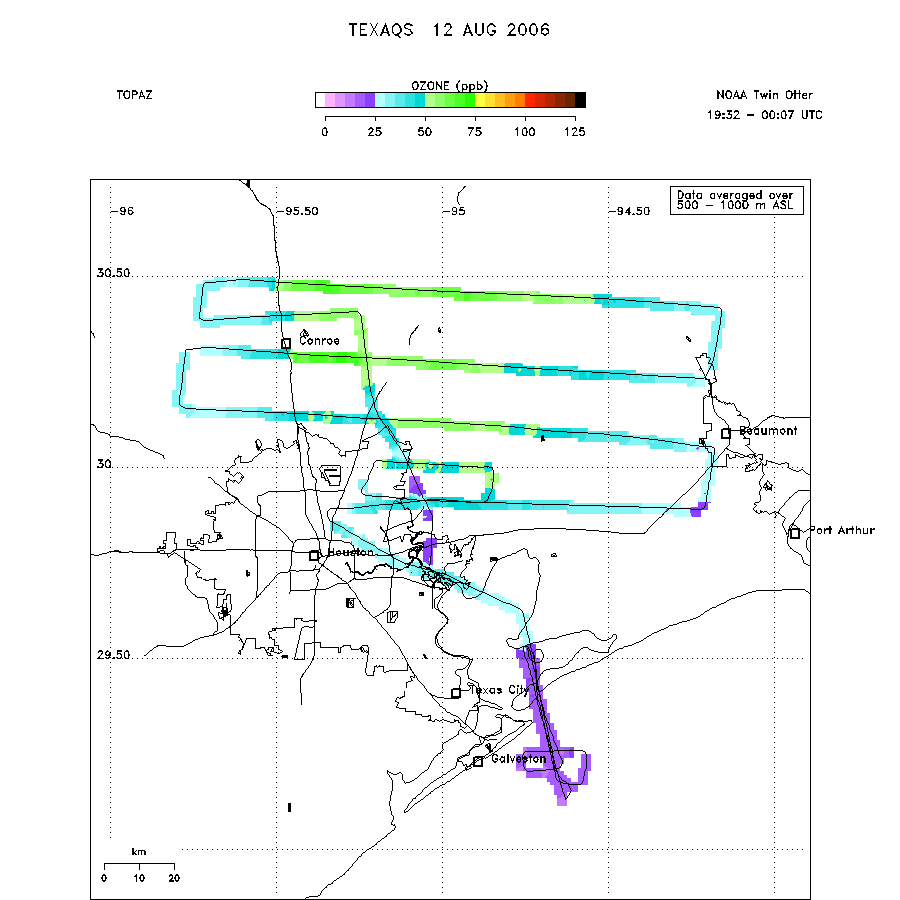900x900 pixels.
Task: Click the Texas City label
Action: point(499,690)
